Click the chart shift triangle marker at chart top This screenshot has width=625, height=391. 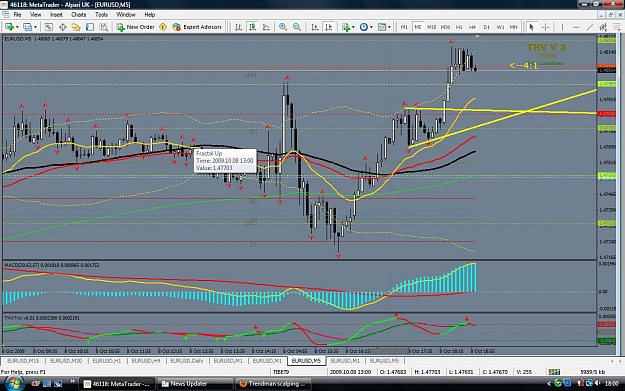tap(477, 37)
